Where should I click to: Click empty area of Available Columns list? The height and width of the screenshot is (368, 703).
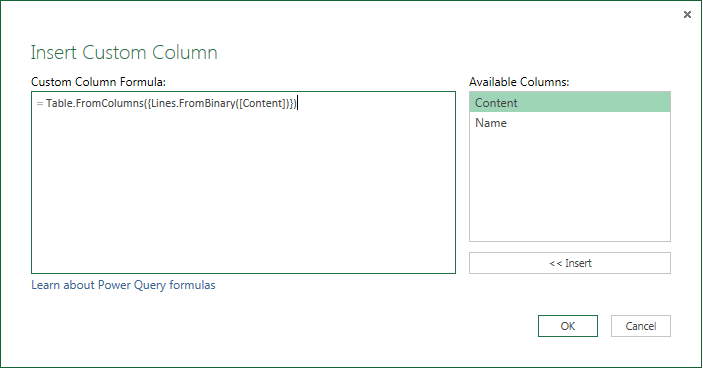point(570,187)
